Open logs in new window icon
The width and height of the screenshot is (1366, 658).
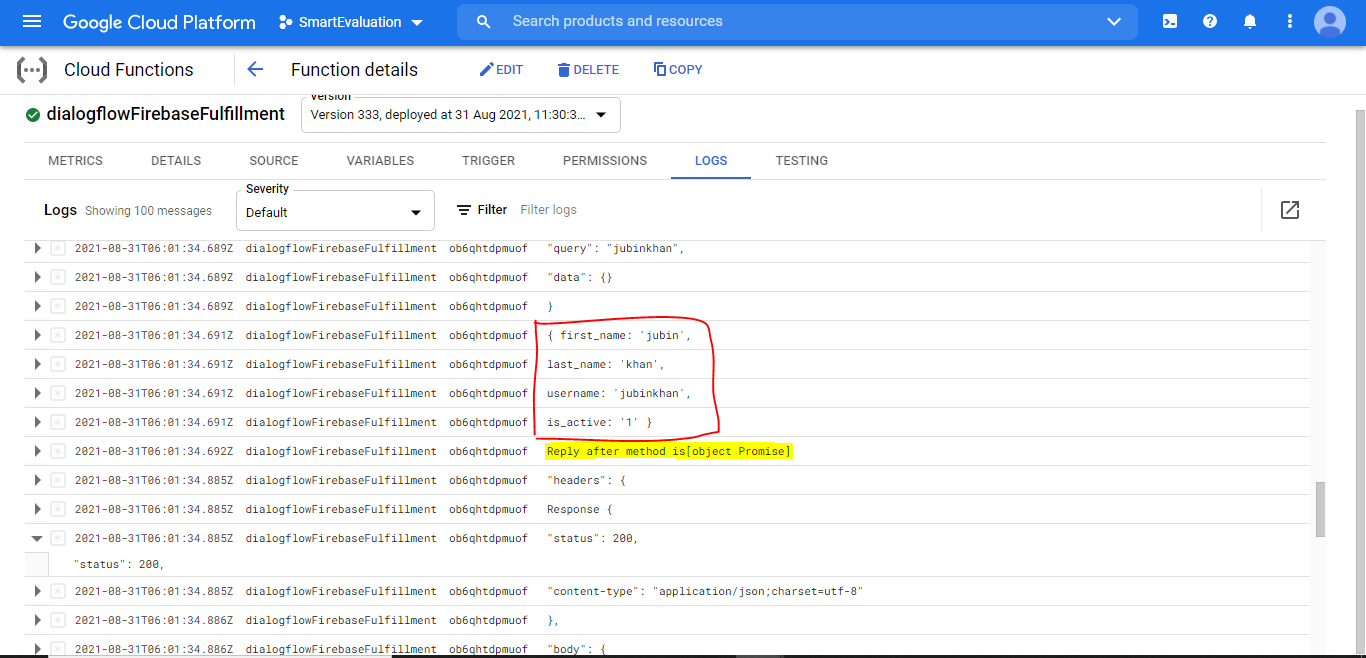[1290, 210]
